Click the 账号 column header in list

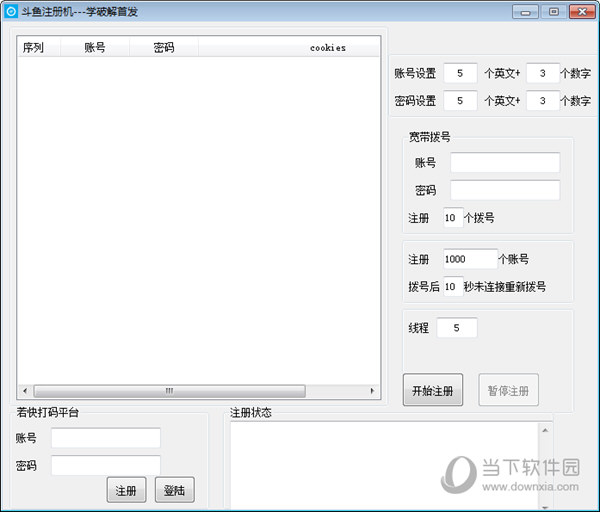[x=95, y=47]
